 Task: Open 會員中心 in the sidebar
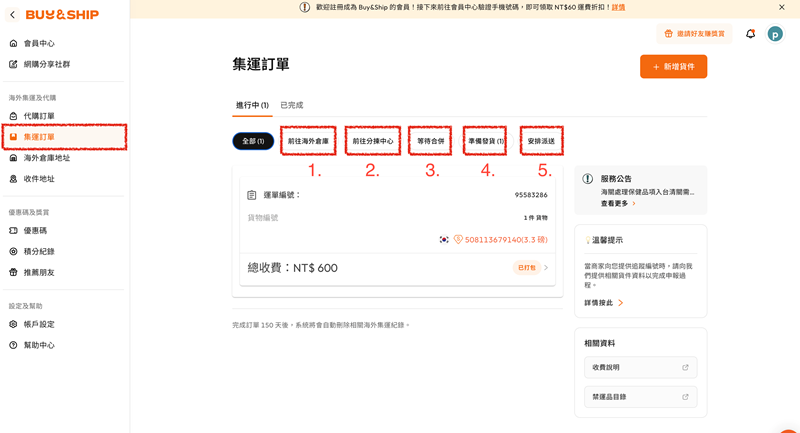tap(39, 44)
